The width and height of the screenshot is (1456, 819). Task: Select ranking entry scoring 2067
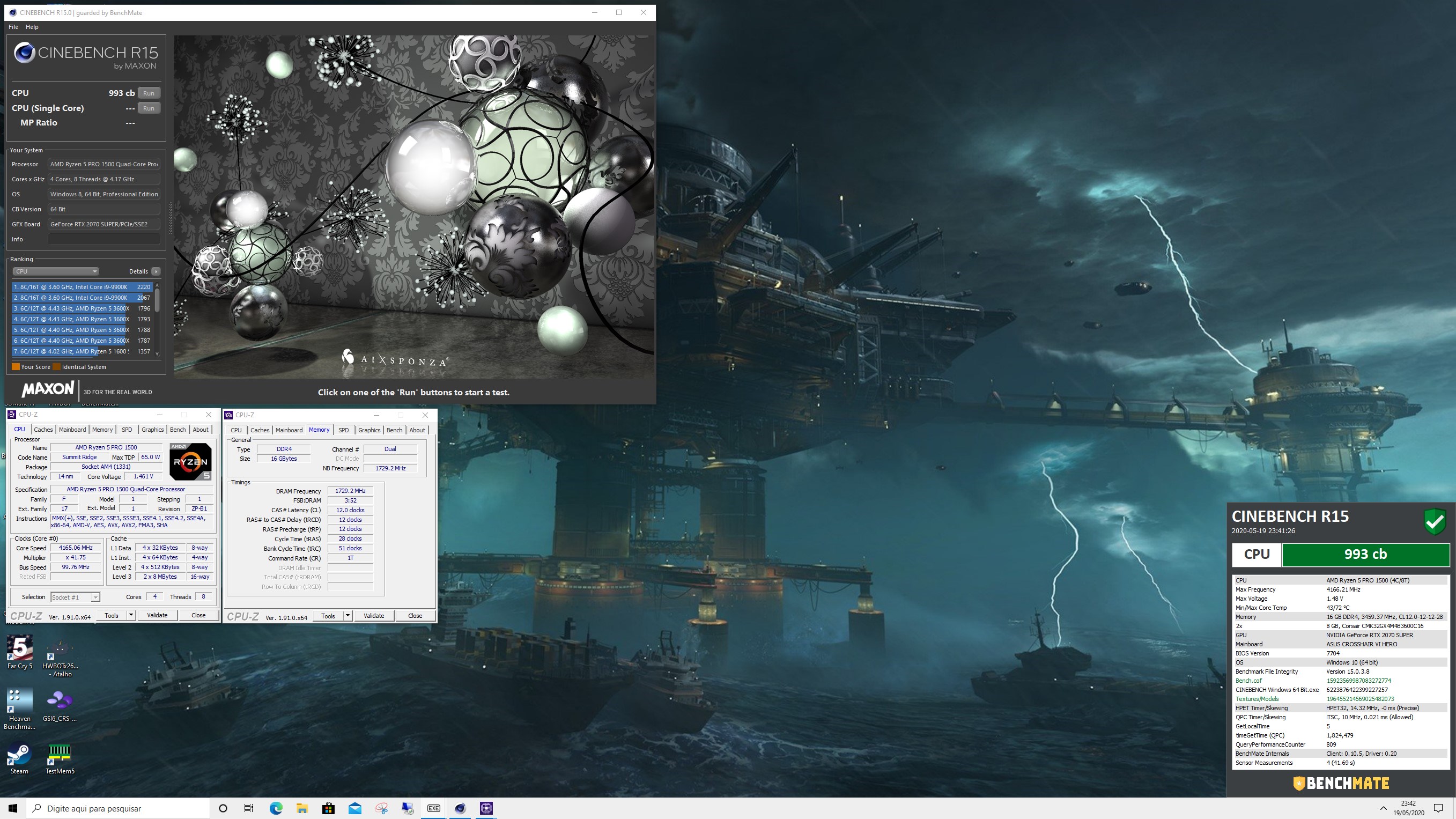pyautogui.click(x=82, y=298)
